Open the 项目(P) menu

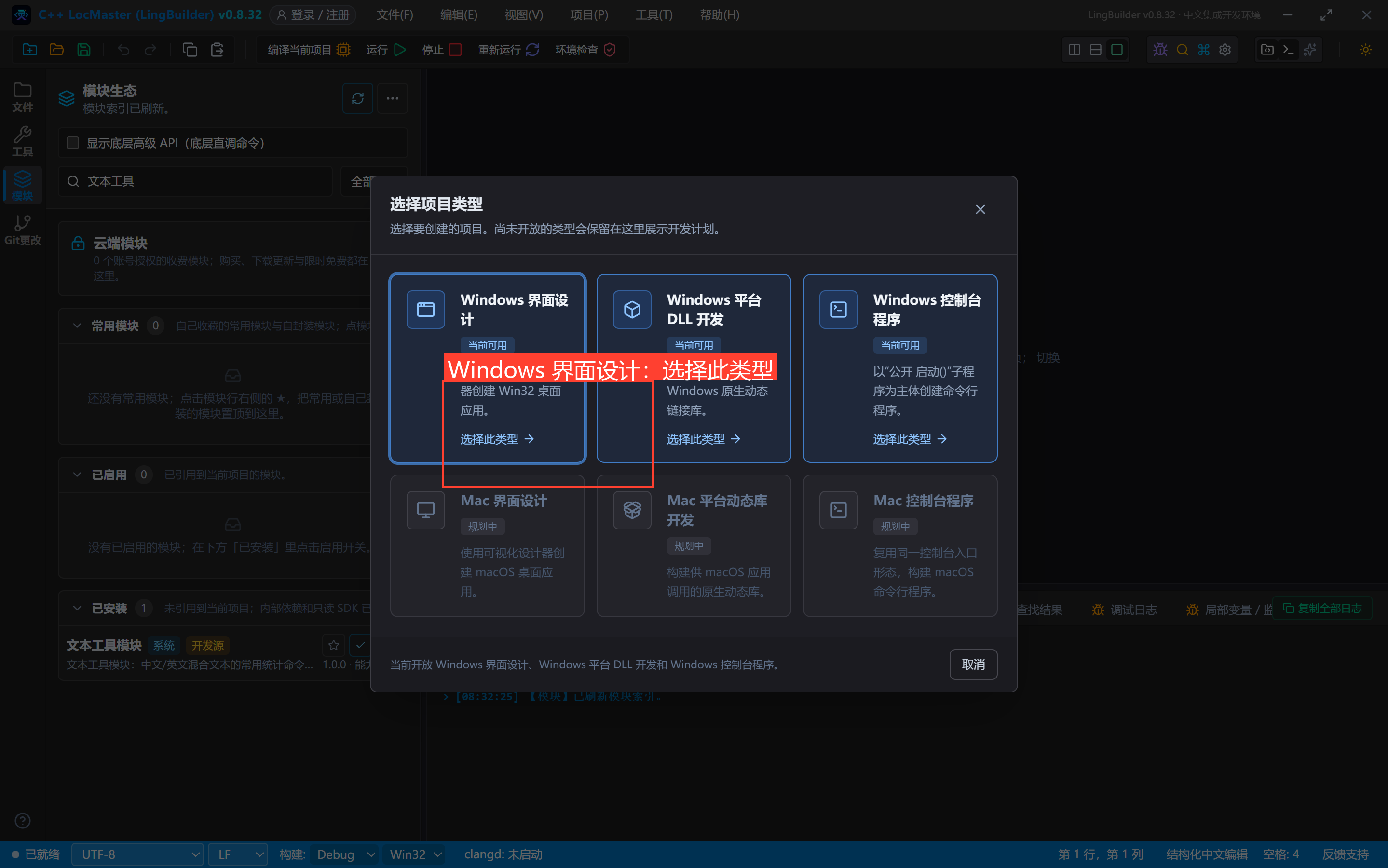tap(589, 15)
